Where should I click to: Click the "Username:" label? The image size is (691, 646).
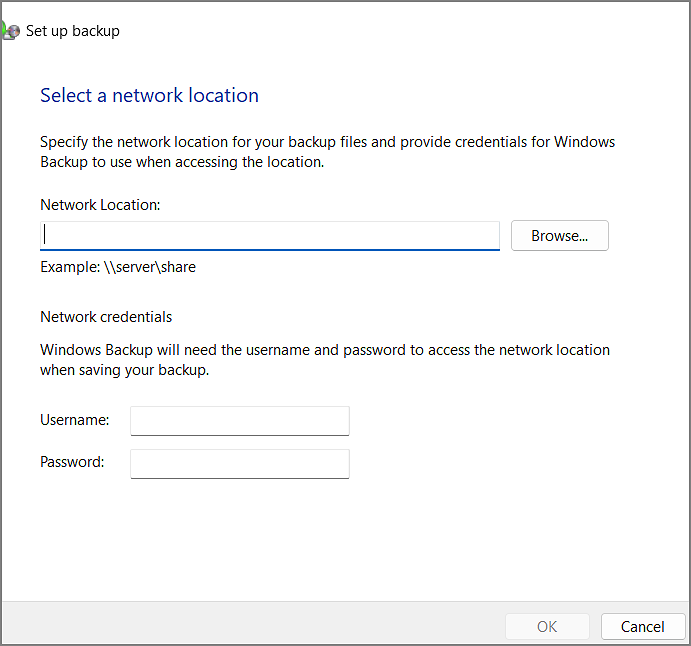click(x=75, y=420)
